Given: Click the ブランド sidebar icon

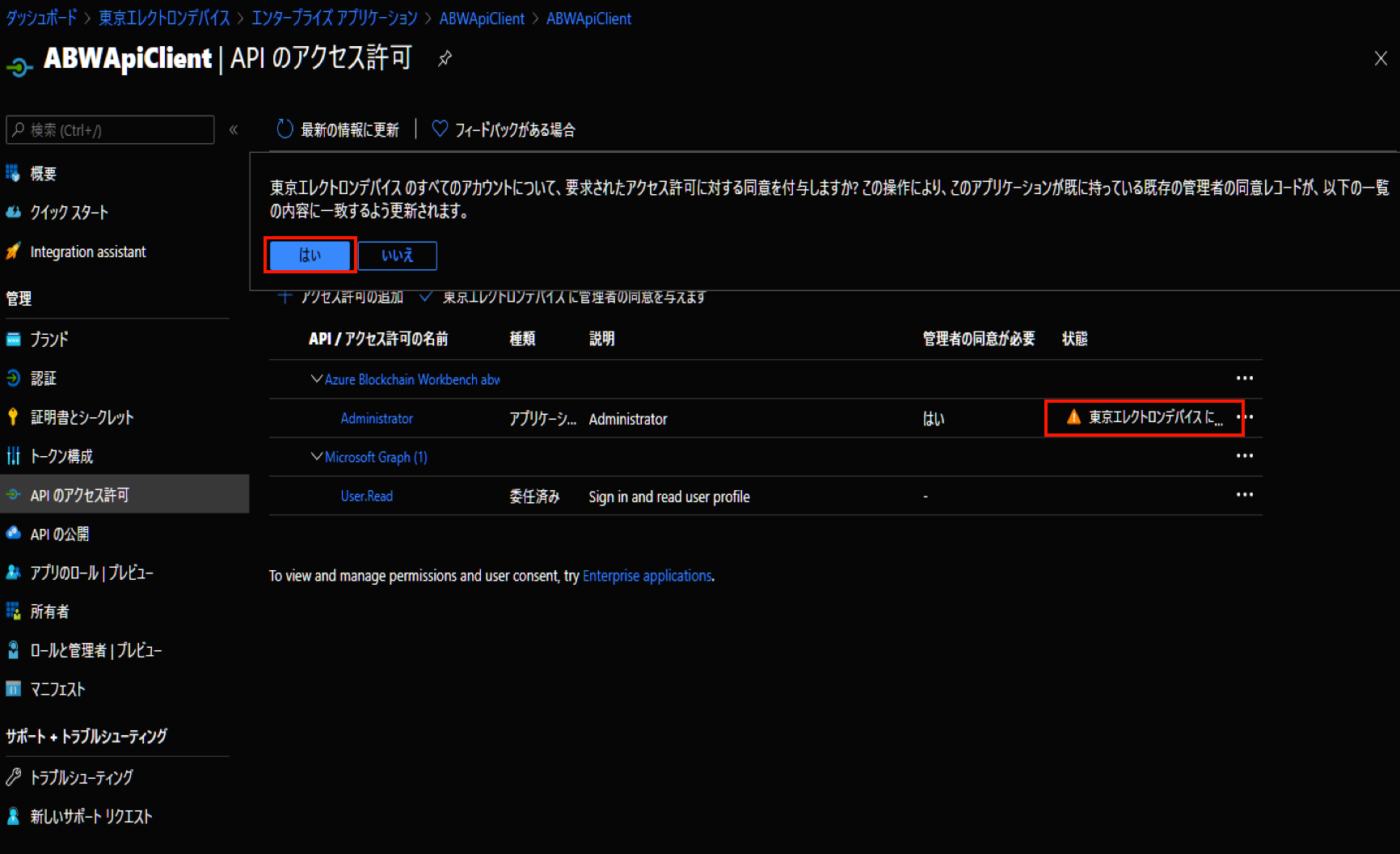Looking at the screenshot, I should tap(13, 339).
